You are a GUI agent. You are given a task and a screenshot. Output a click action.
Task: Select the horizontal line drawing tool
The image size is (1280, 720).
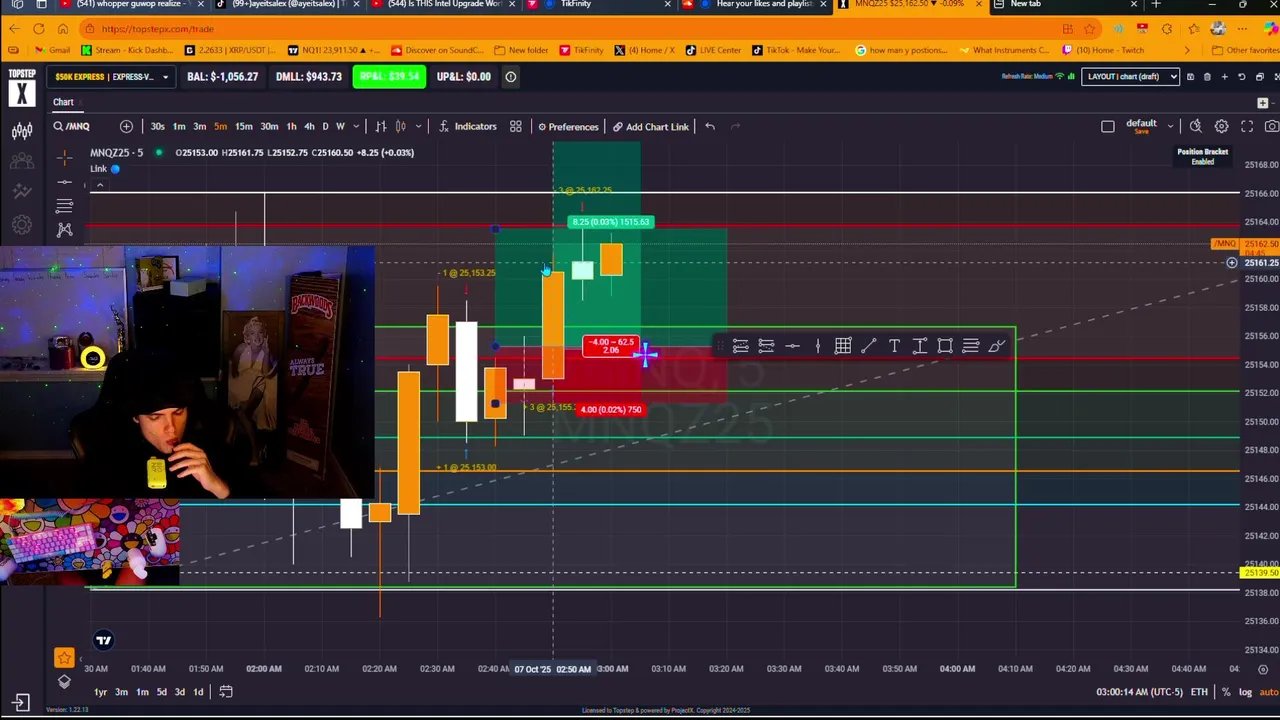tap(64, 182)
